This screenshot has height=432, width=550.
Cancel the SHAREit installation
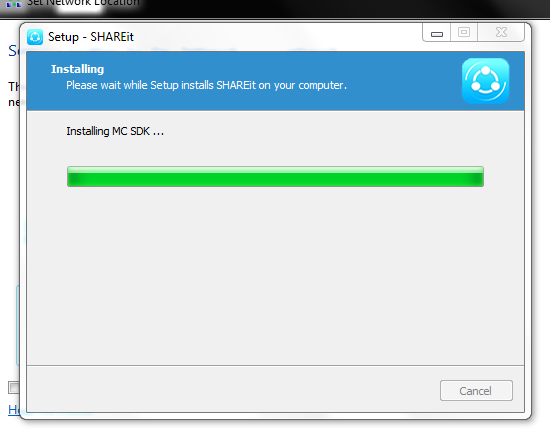476,391
